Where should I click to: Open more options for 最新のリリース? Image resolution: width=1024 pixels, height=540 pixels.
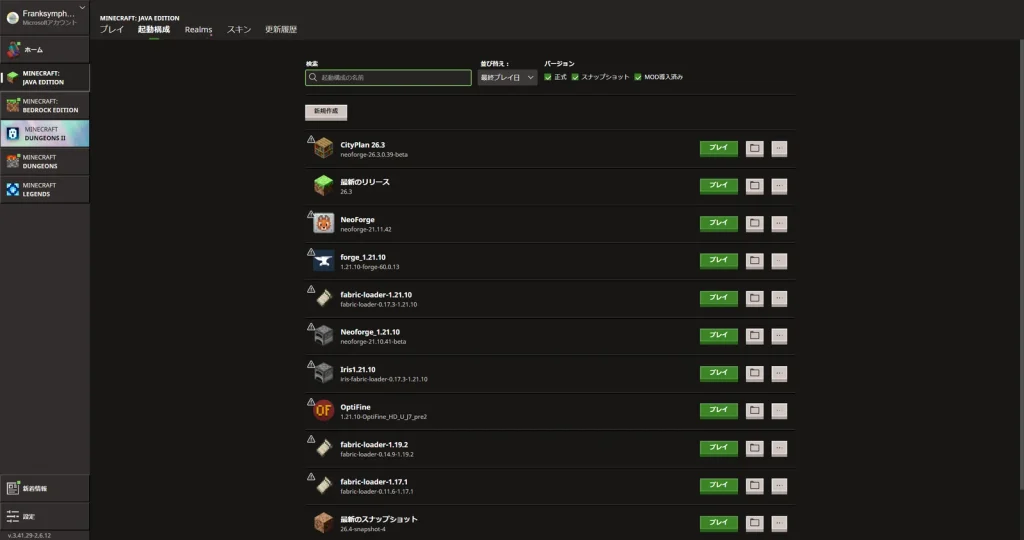pyautogui.click(x=779, y=185)
